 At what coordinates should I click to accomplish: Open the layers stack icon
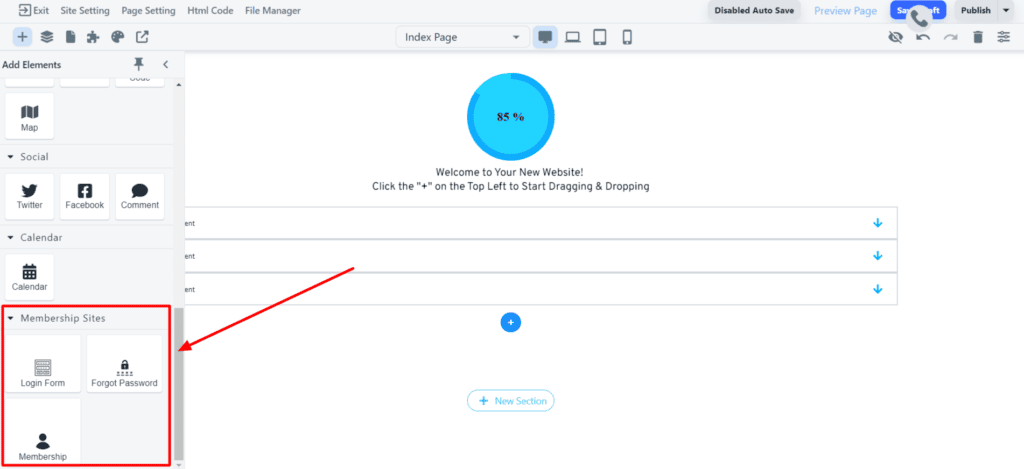pyautogui.click(x=47, y=37)
